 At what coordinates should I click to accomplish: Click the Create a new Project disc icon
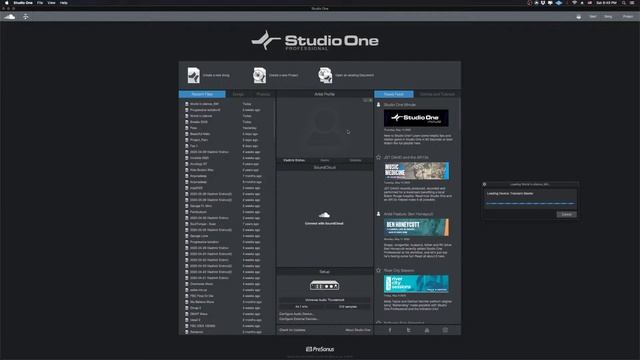[x=259, y=75]
